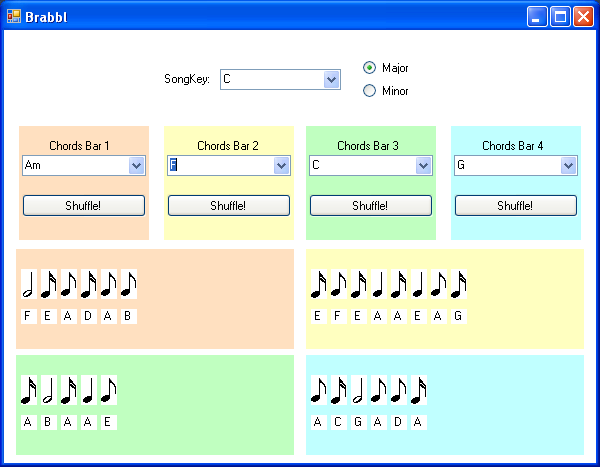
Task: Click the C letter label in cyan panel
Action: (339, 422)
